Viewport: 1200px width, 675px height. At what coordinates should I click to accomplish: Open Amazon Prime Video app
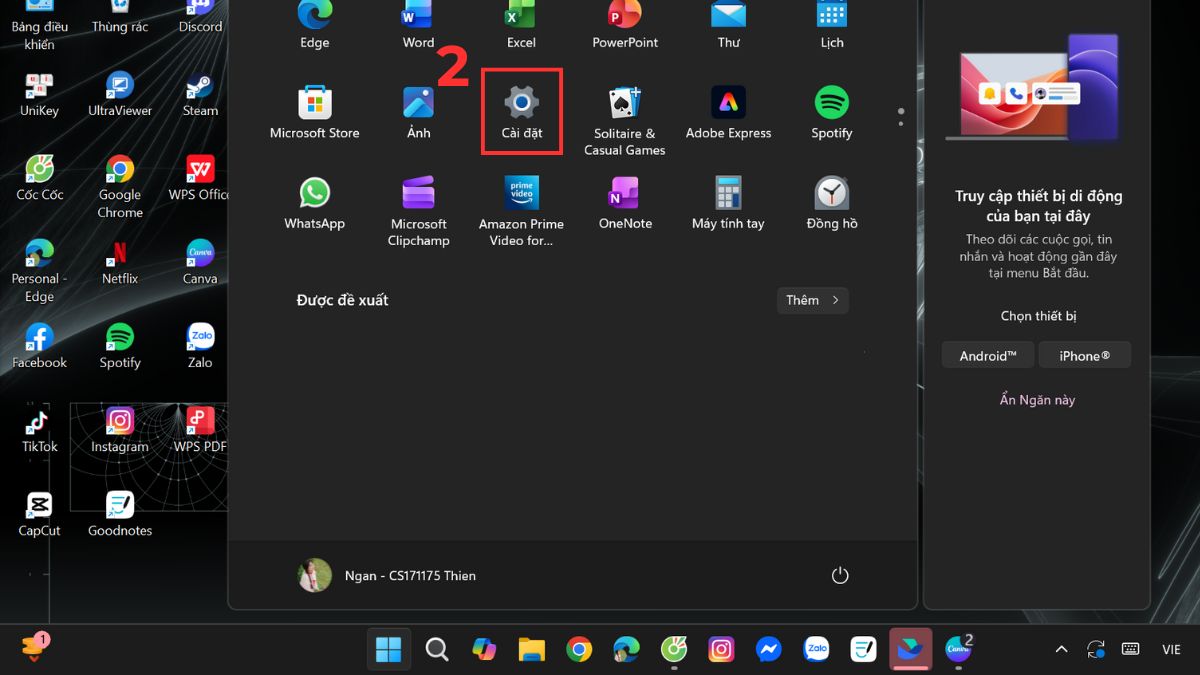[521, 211]
